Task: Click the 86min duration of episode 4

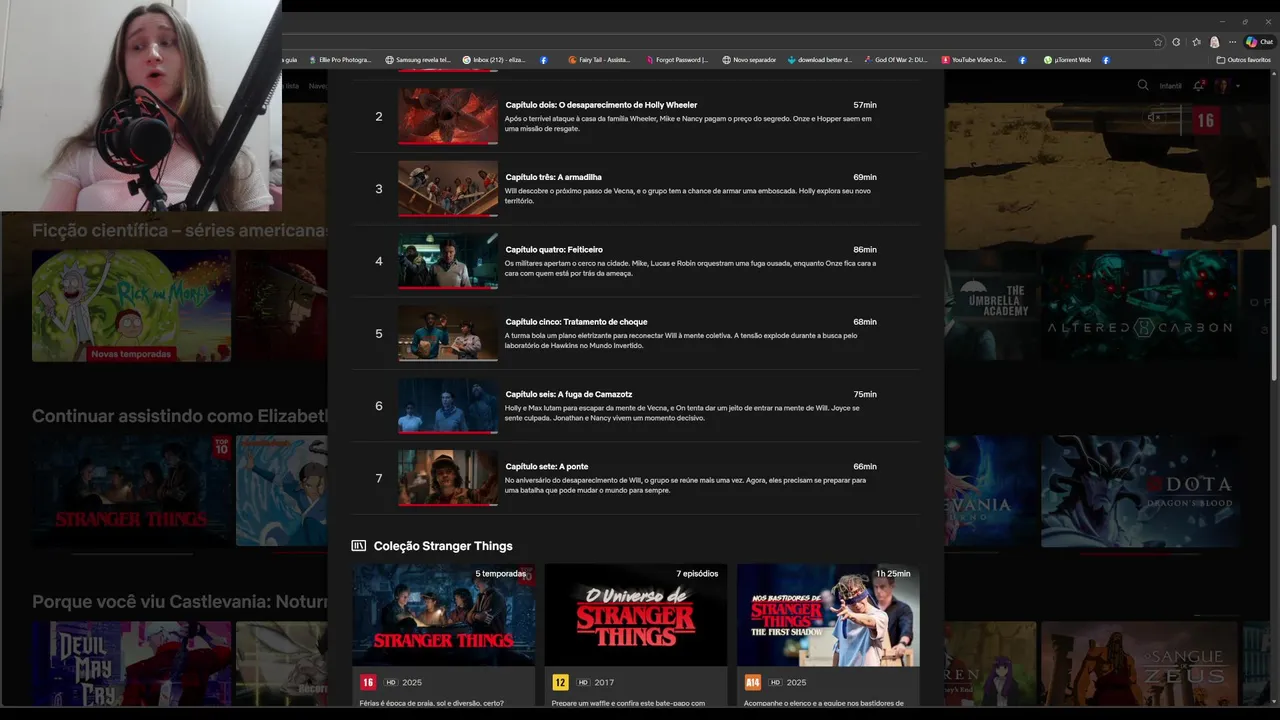Action: (x=865, y=249)
